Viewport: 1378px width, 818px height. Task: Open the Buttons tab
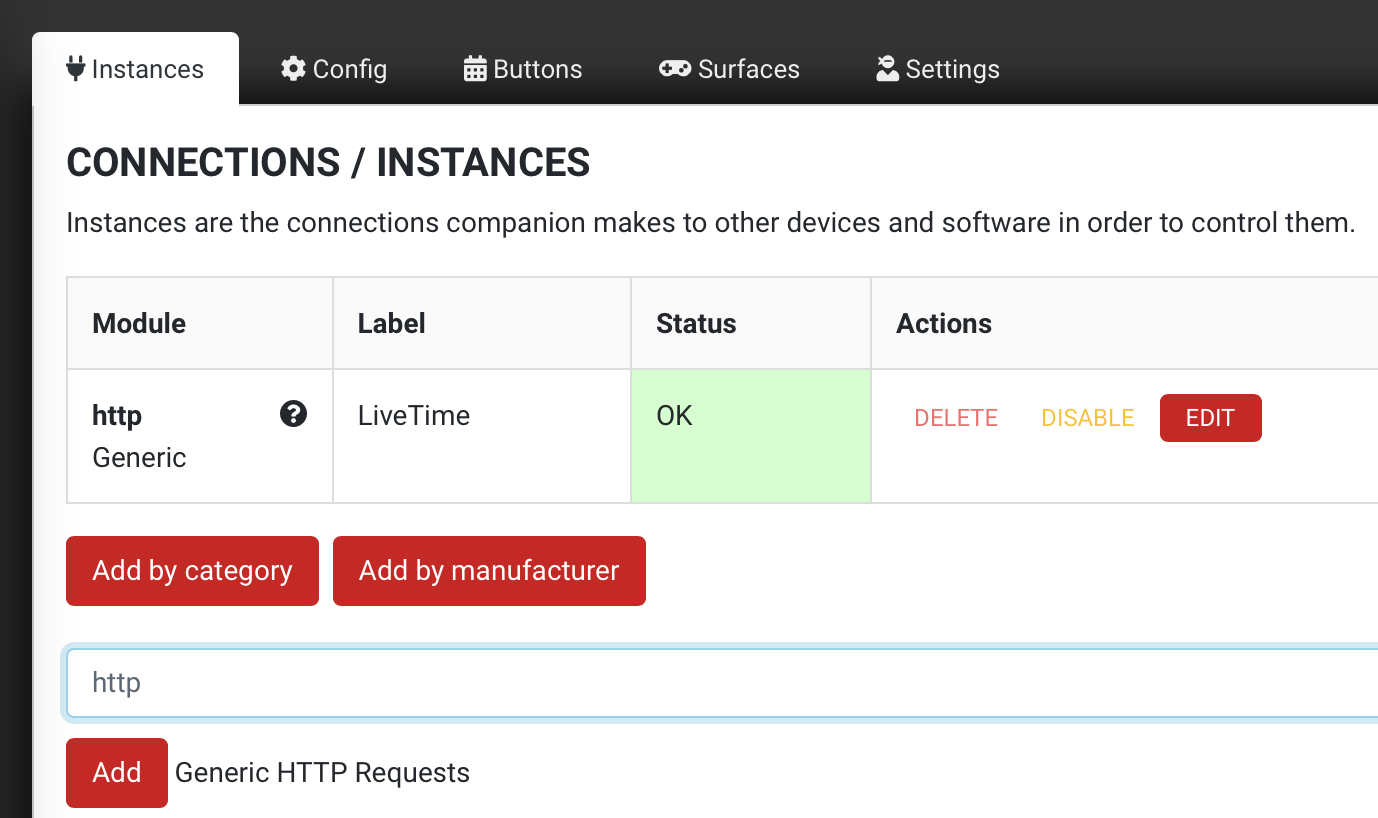(523, 69)
